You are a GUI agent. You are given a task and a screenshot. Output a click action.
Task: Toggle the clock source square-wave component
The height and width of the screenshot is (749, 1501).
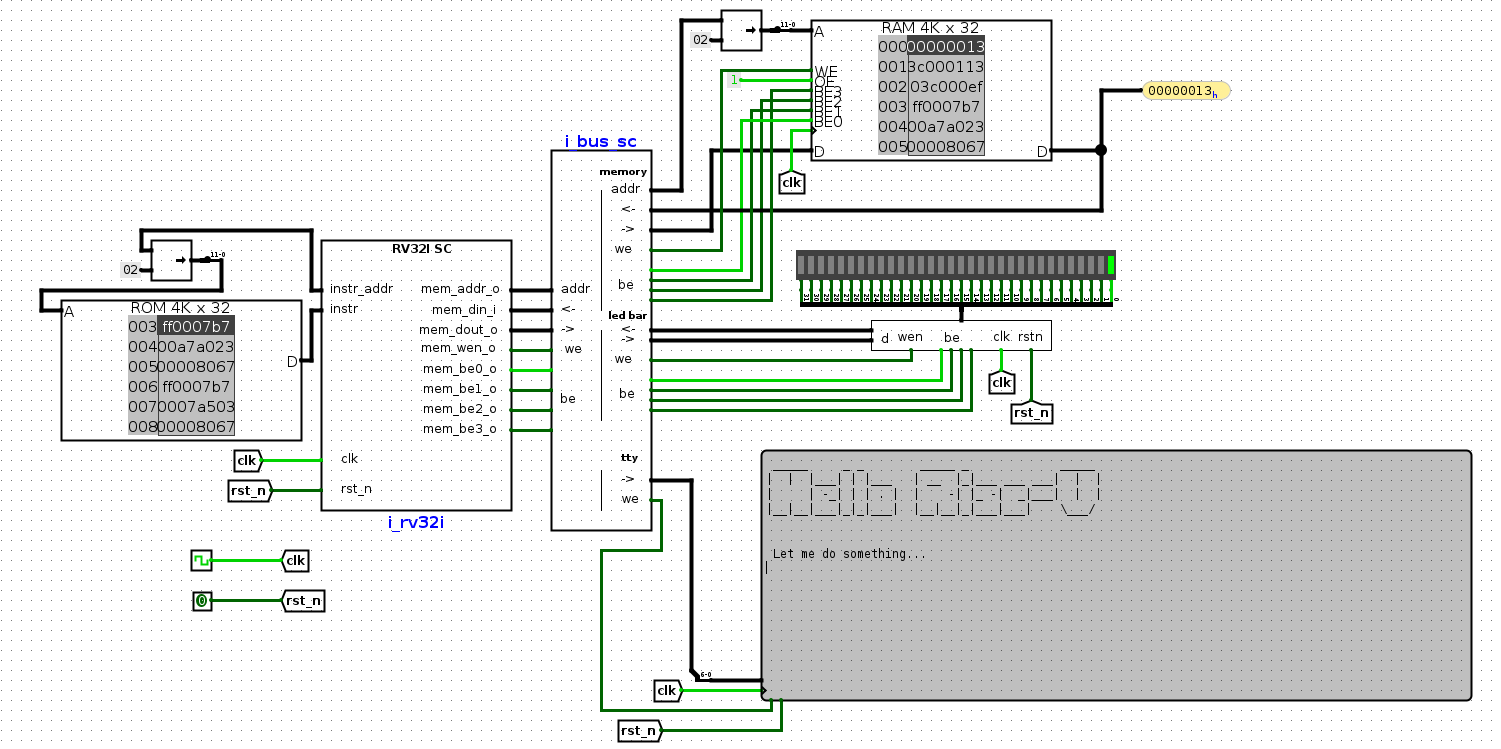[201, 560]
